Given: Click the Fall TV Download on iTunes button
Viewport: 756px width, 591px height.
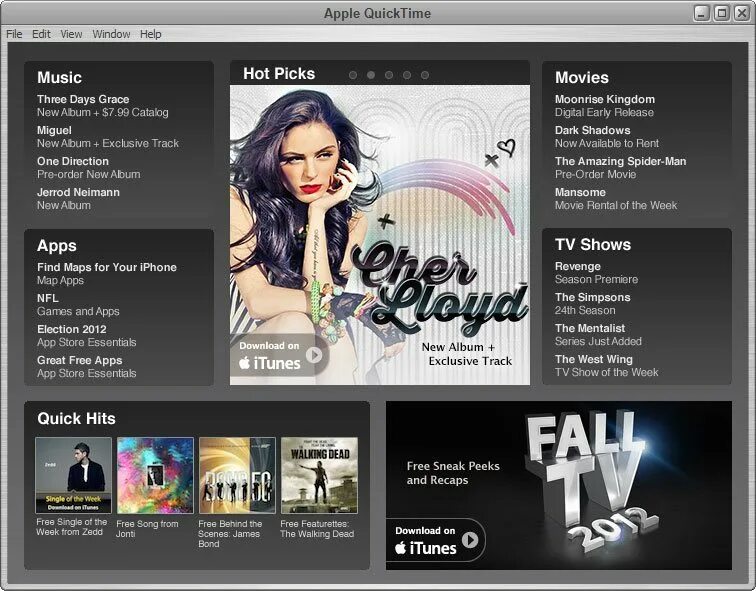Looking at the screenshot, I should 435,540.
